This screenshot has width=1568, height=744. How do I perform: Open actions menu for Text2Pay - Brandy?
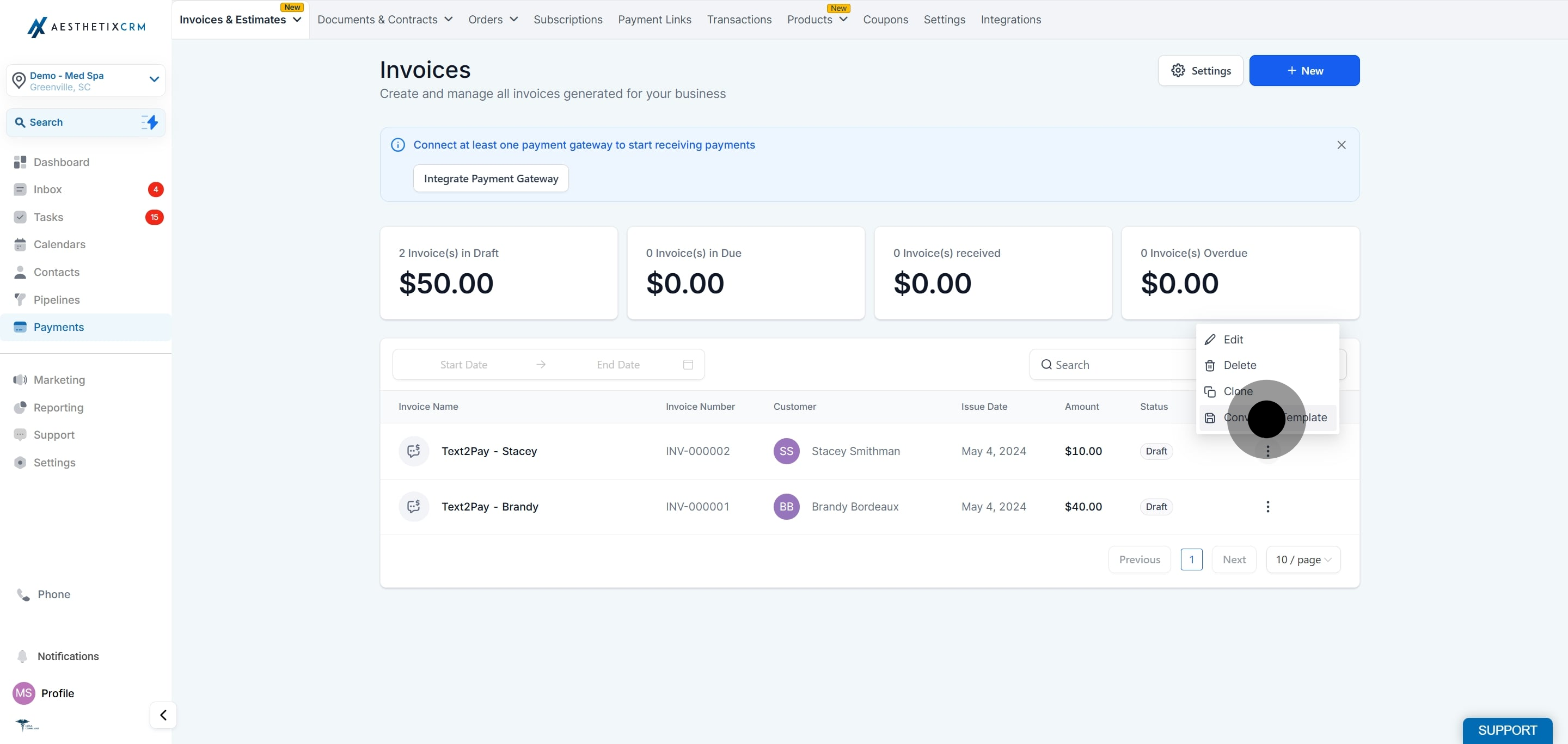1268,507
